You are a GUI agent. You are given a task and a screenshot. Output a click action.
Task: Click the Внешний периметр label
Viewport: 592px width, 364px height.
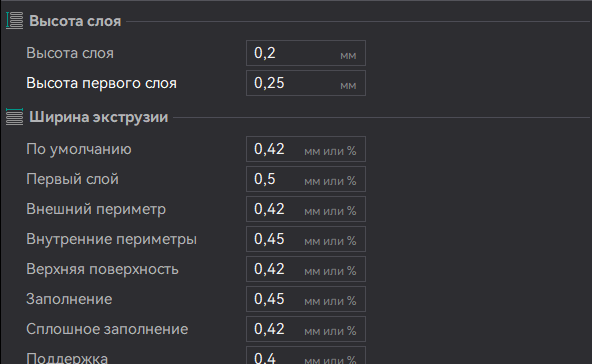(96, 209)
